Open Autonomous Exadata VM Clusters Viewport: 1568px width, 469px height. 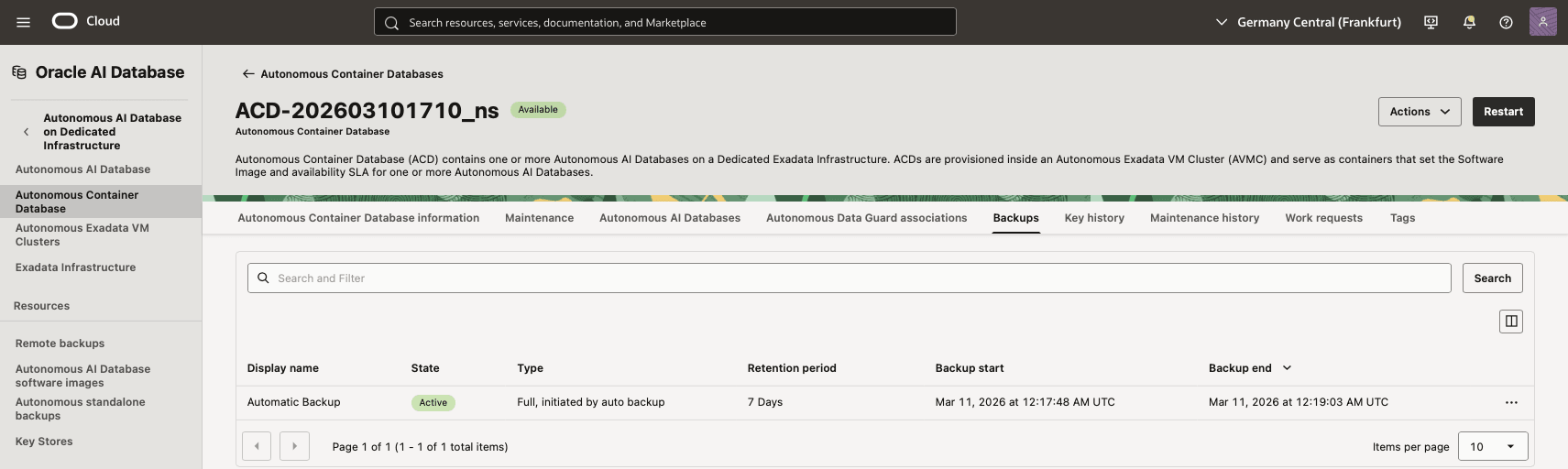click(x=82, y=235)
